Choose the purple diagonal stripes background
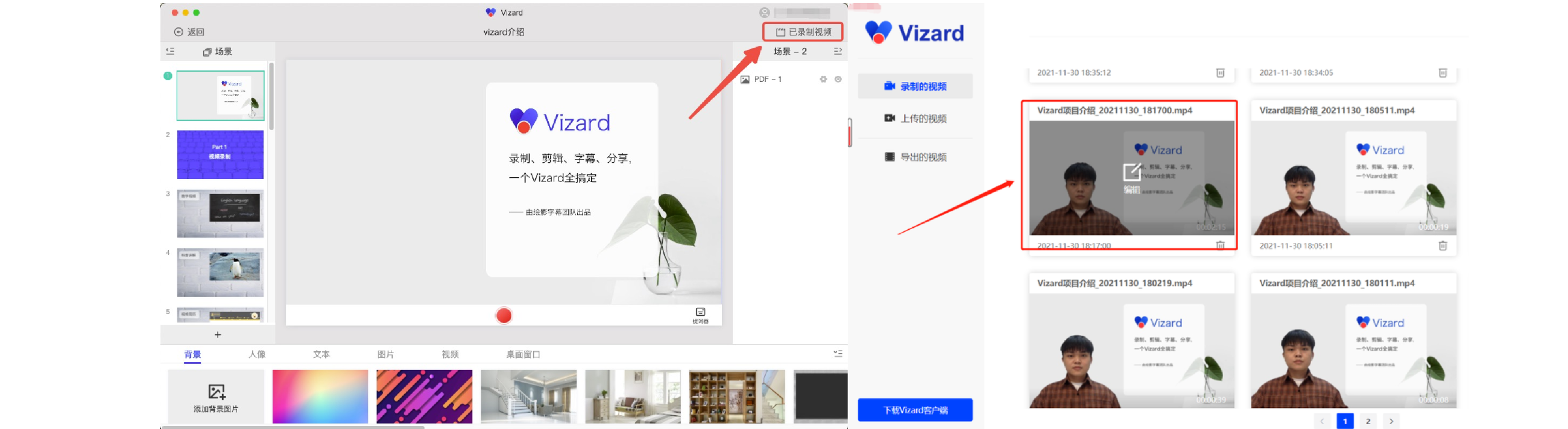1568x429 pixels. (424, 396)
